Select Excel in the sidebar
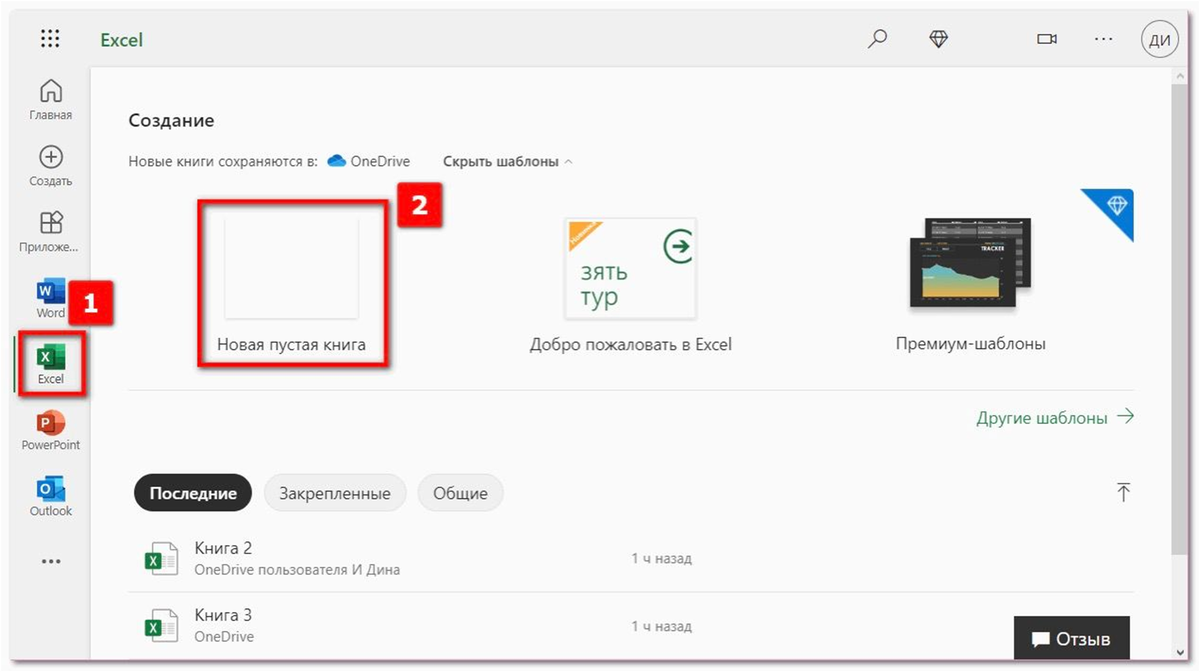1200x672 pixels. (x=50, y=364)
